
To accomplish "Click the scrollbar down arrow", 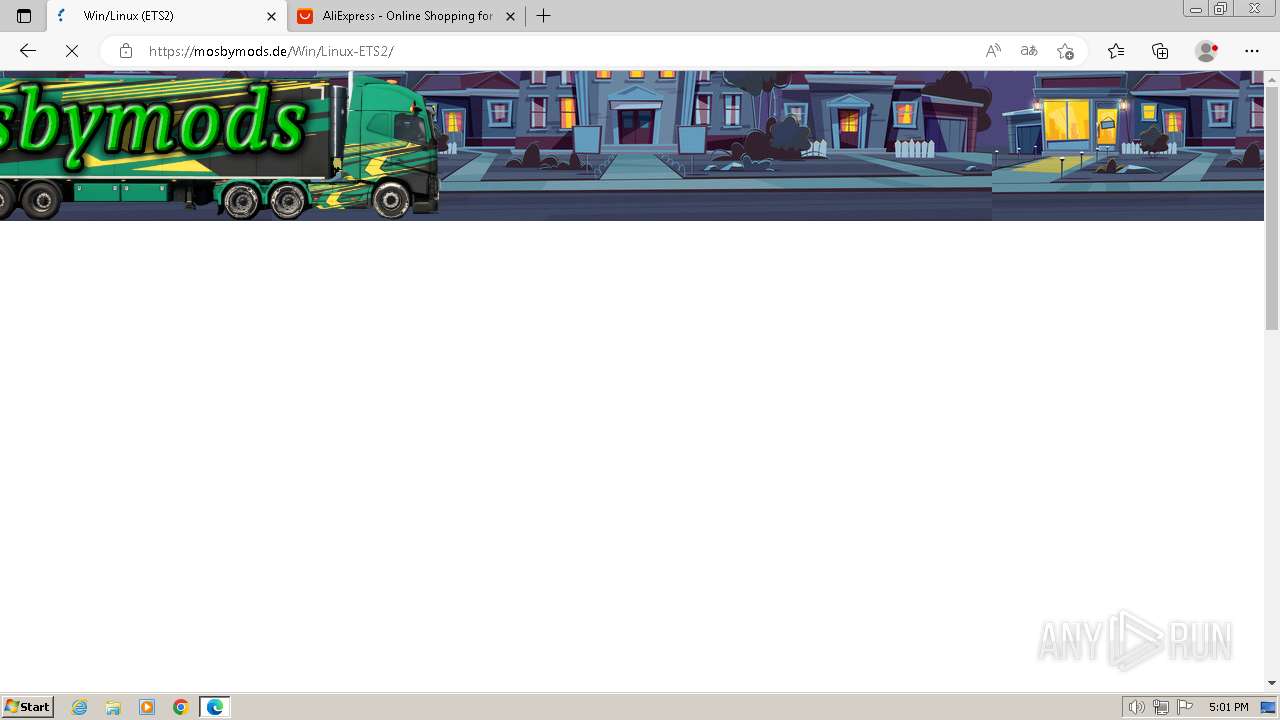I will tap(1272, 683).
